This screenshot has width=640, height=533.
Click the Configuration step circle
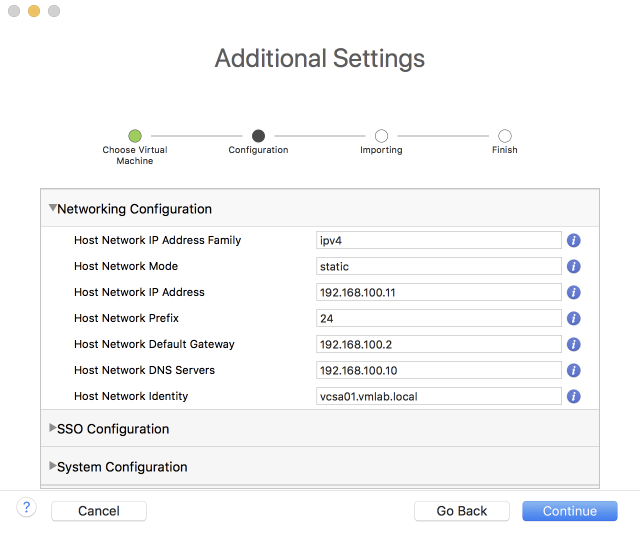[258, 136]
